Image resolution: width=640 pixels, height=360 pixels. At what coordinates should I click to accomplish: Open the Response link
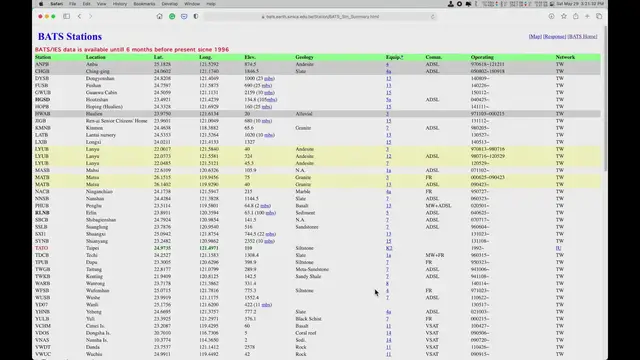click(554, 37)
